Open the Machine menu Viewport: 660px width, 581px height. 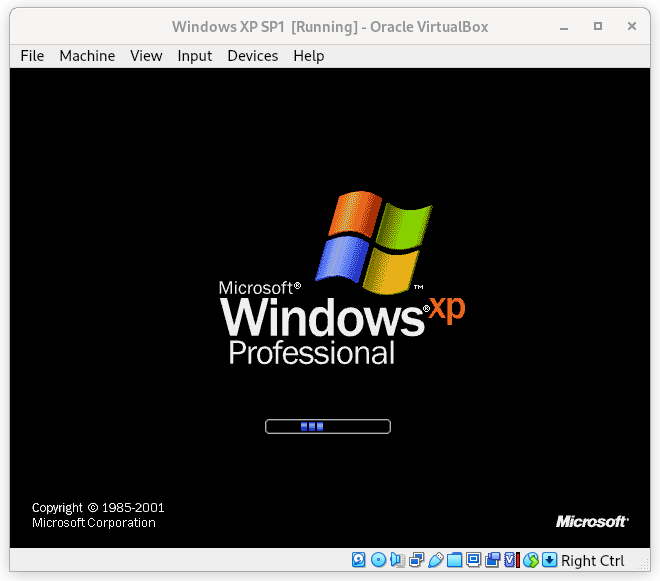(87, 56)
